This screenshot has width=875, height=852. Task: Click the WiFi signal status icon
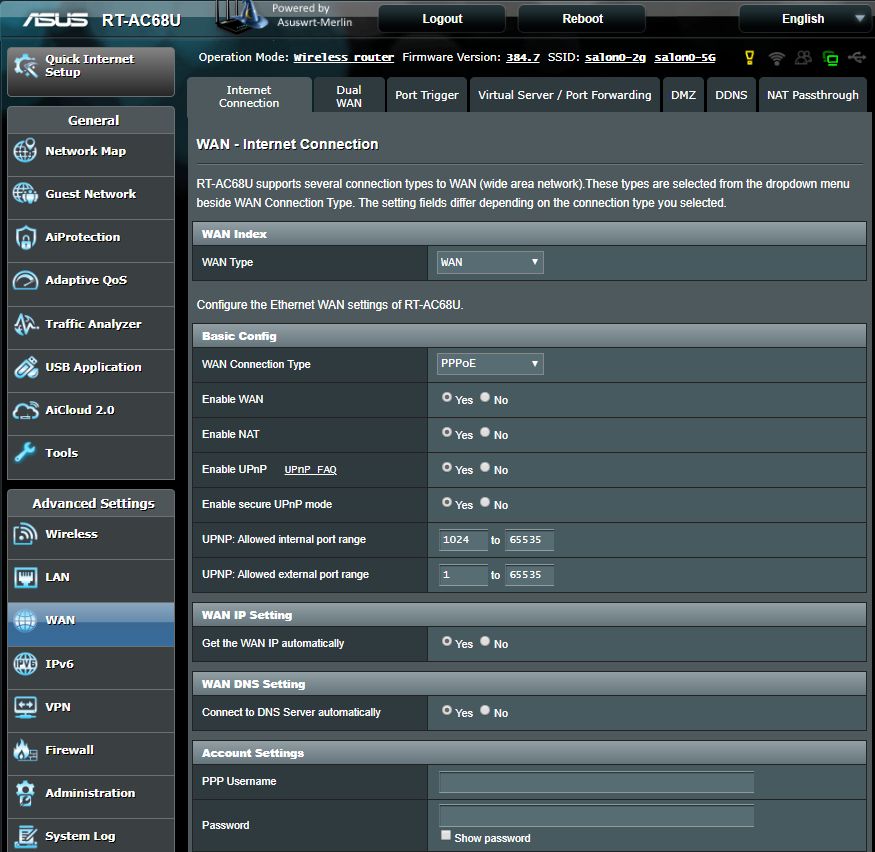tap(776, 57)
